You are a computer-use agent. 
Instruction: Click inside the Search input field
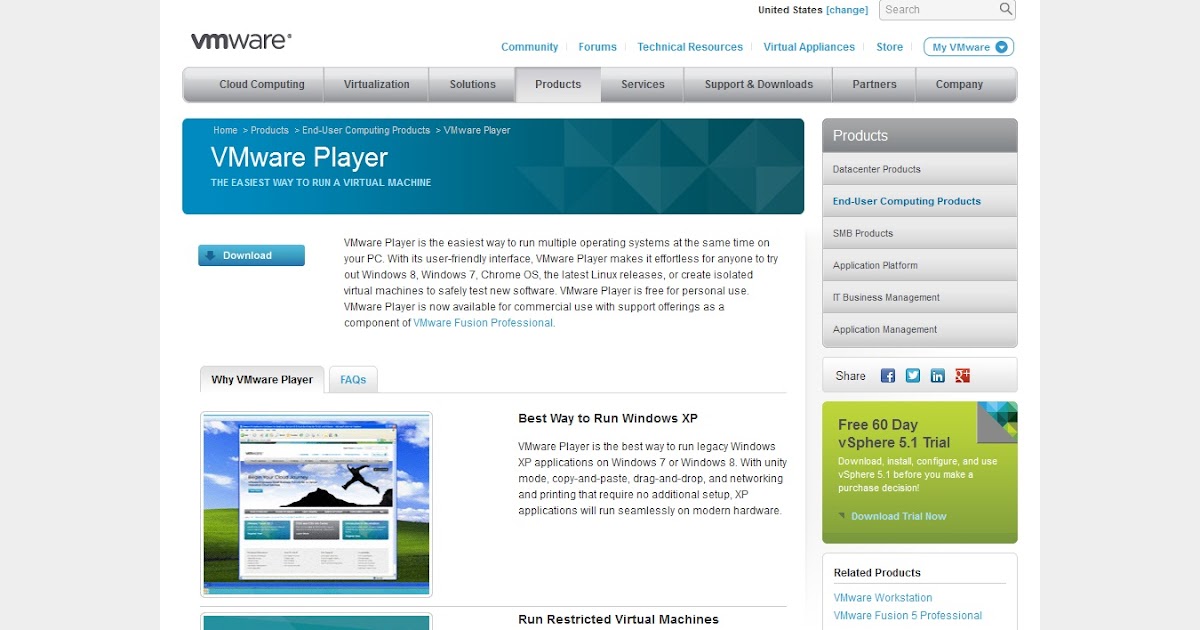coord(939,9)
